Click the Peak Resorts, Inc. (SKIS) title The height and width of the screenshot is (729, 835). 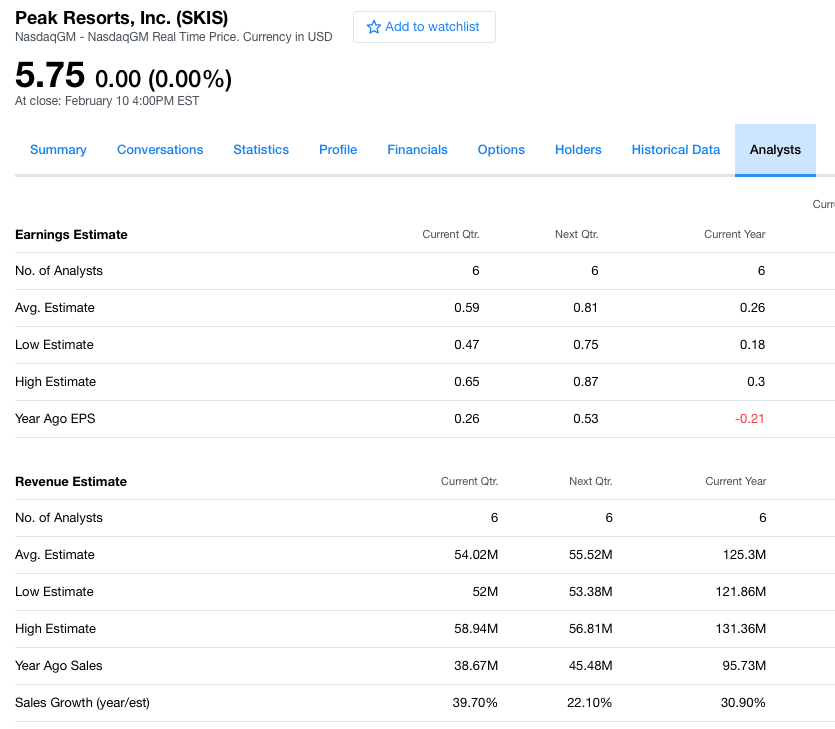121,18
